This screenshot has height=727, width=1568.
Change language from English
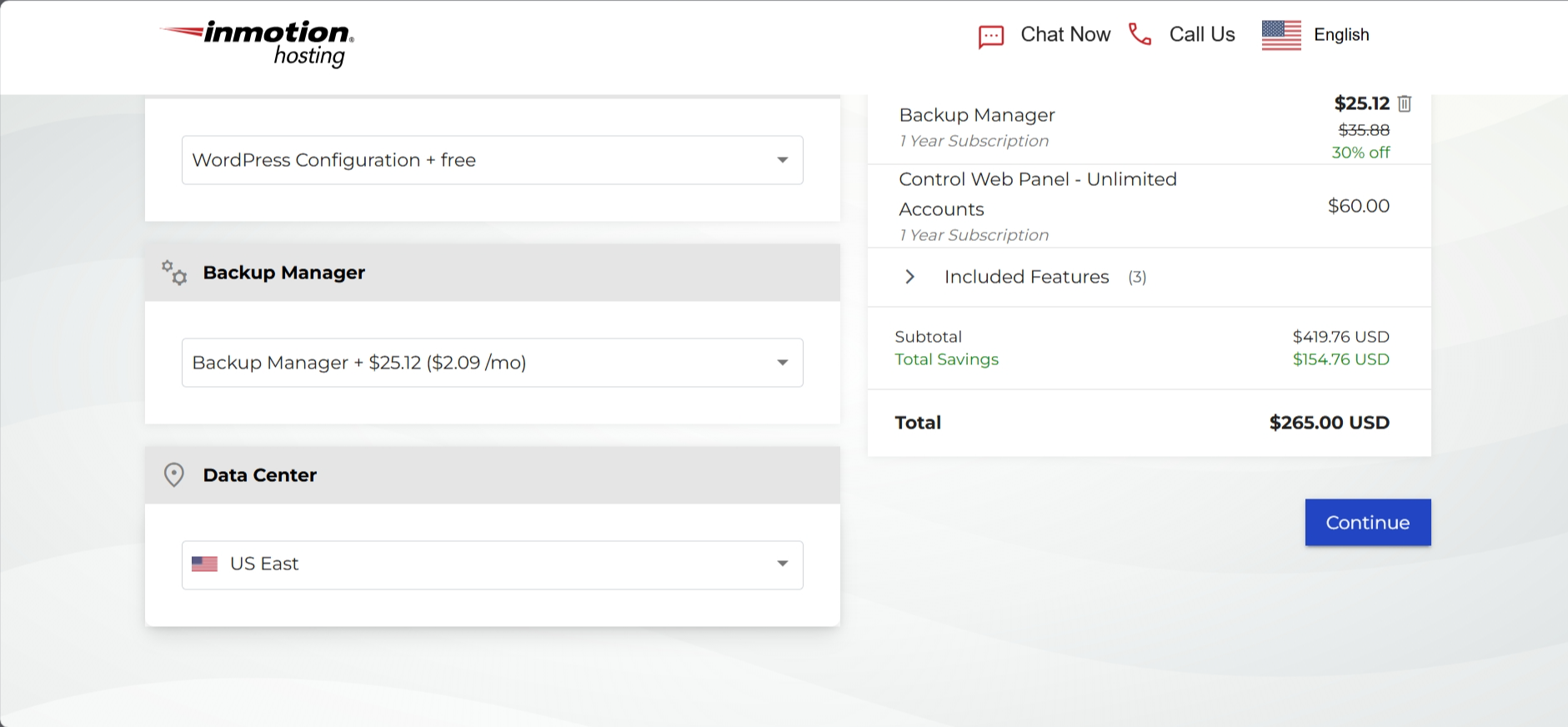pos(1341,34)
